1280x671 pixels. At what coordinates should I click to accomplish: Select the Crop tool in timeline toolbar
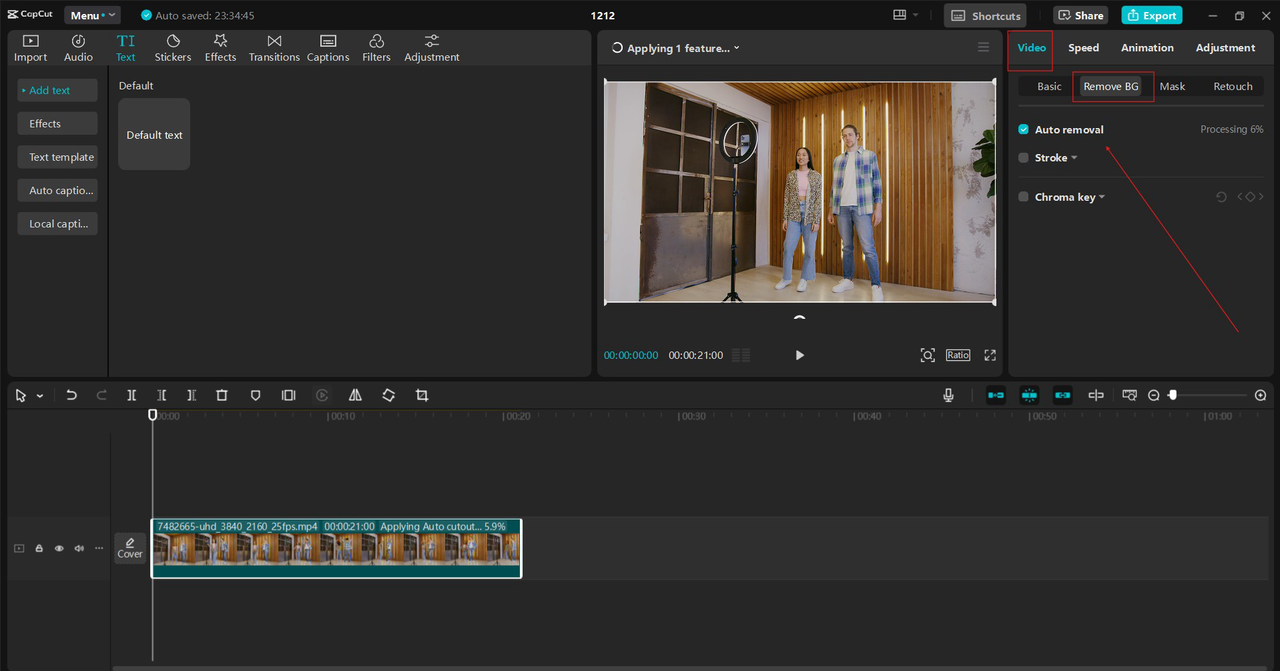(422, 396)
